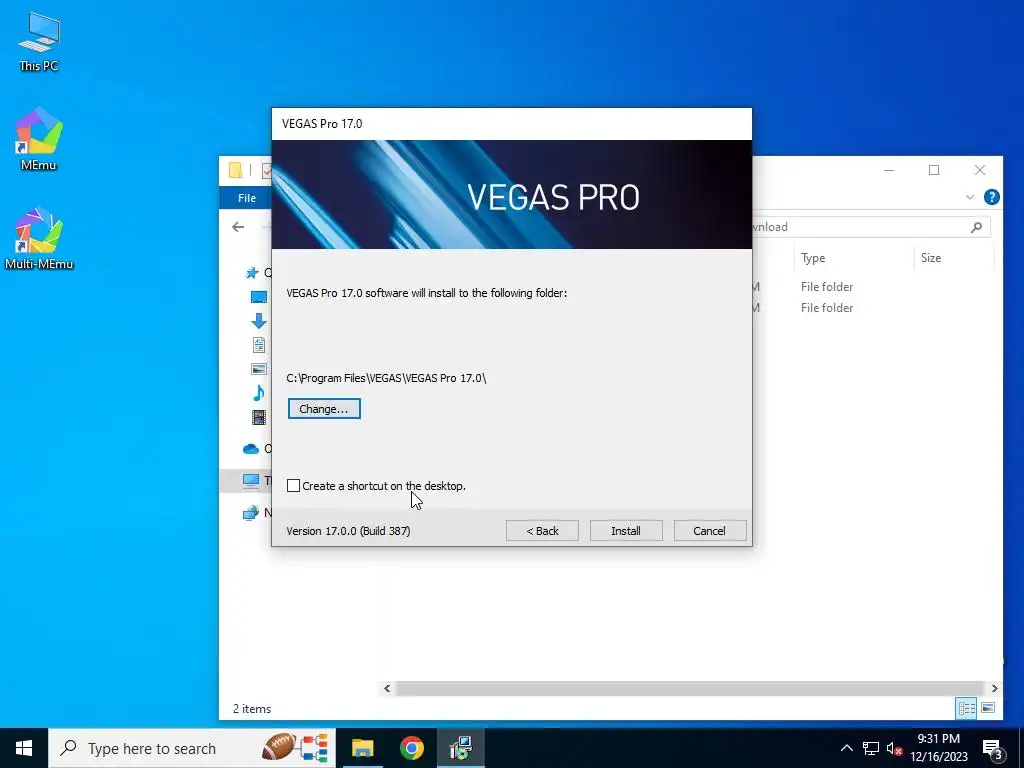Switch Explorer to details view icon

tap(967, 709)
